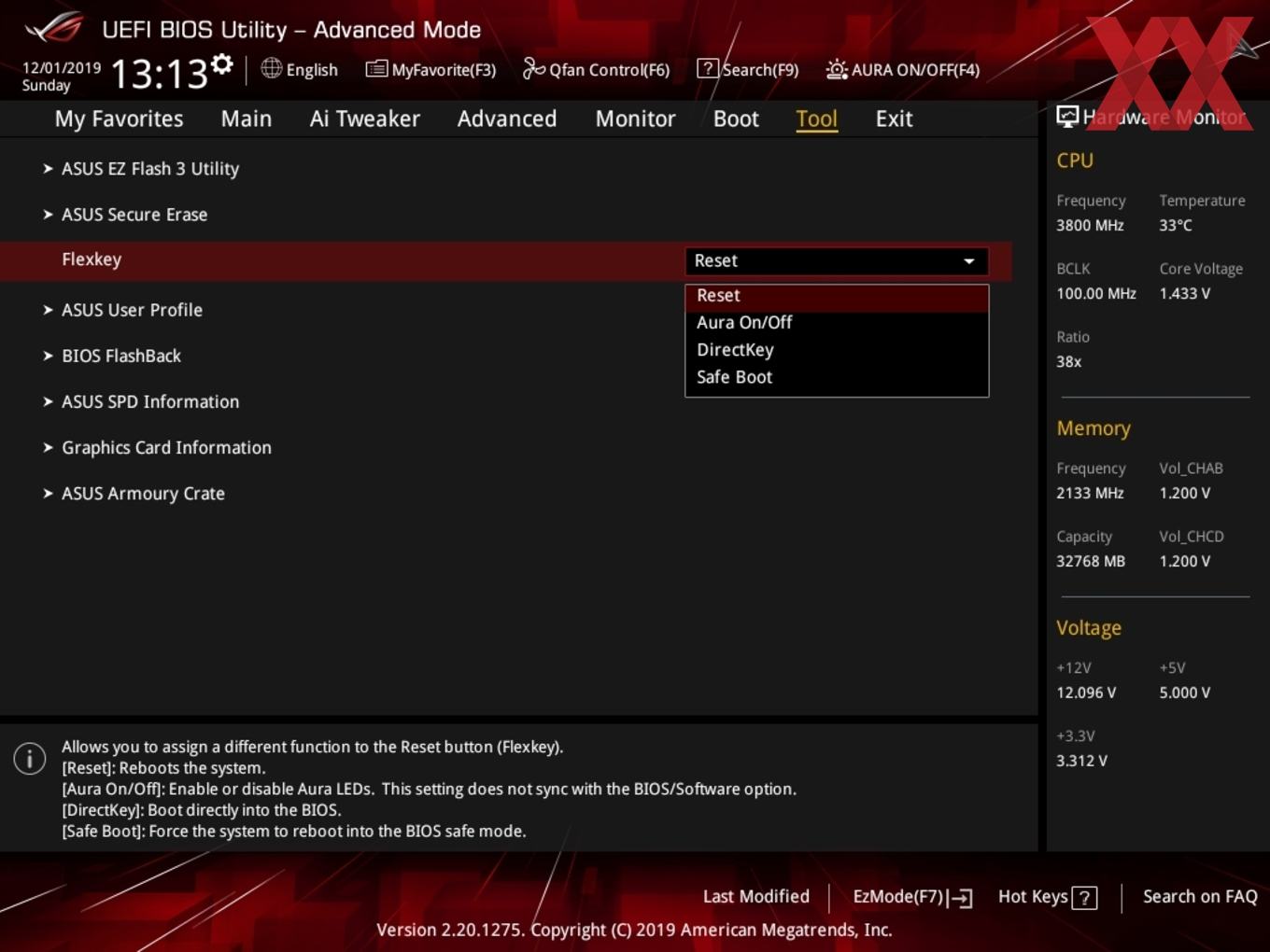Select the Tool tab
This screenshot has width=1270, height=952.
click(816, 119)
